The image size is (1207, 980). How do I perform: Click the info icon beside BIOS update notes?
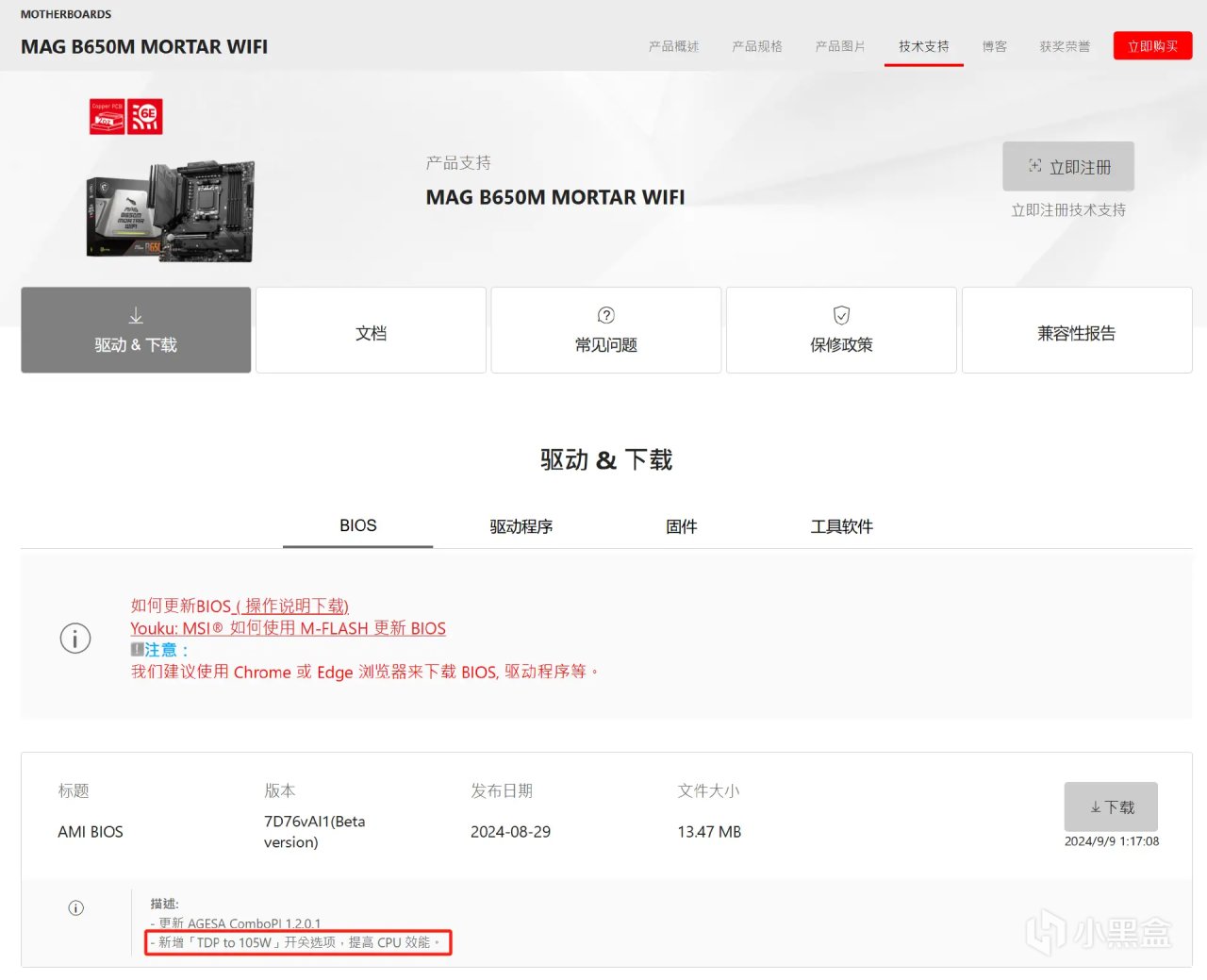[75, 639]
